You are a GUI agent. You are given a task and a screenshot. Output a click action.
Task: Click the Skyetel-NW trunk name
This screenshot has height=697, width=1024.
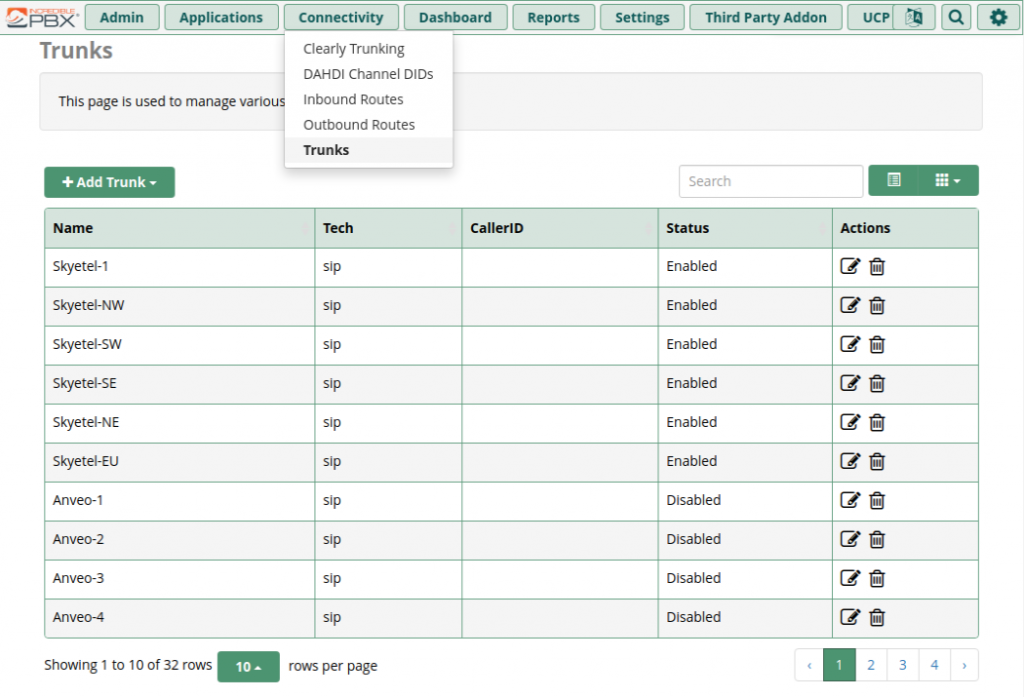(88, 305)
